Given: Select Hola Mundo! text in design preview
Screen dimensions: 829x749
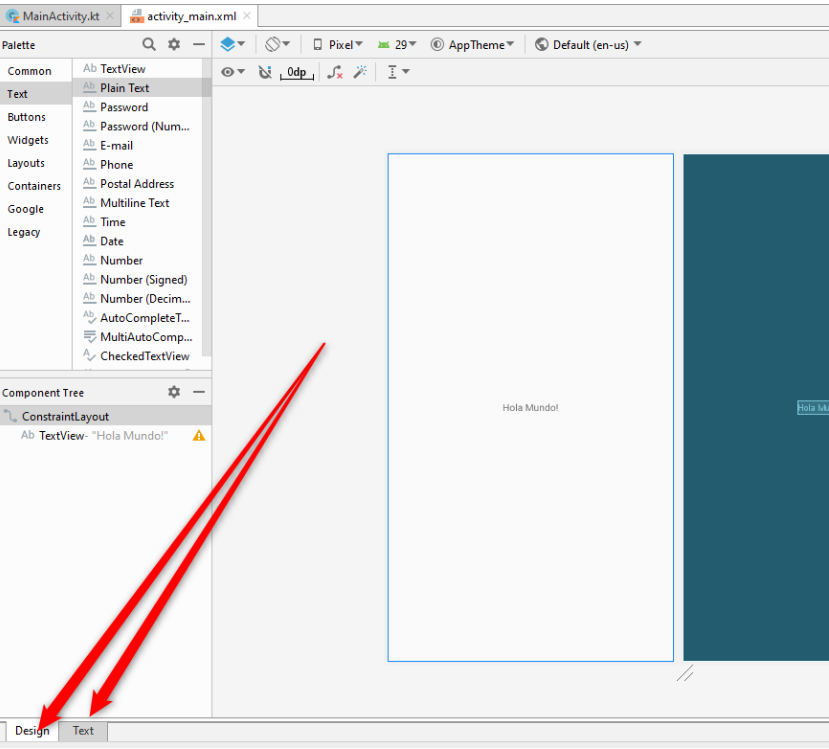Looking at the screenshot, I should click(x=530, y=408).
